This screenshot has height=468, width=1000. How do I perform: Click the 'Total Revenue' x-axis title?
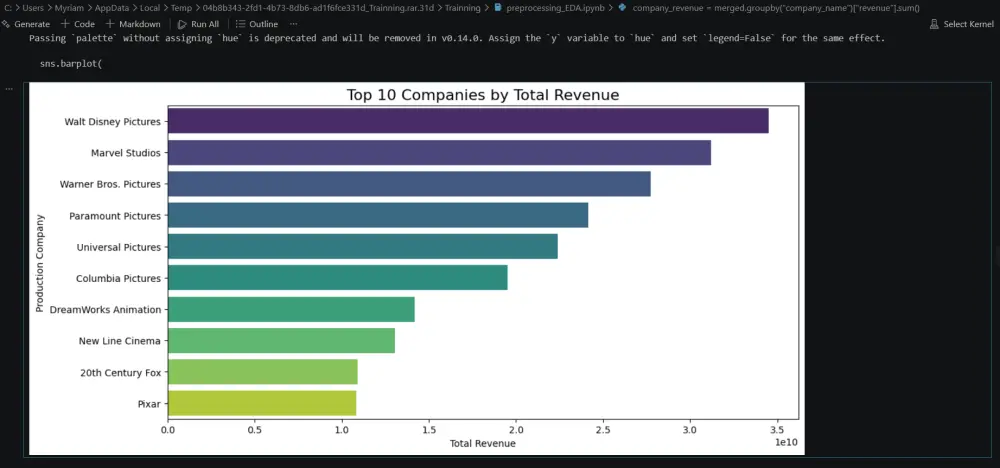pyautogui.click(x=483, y=444)
